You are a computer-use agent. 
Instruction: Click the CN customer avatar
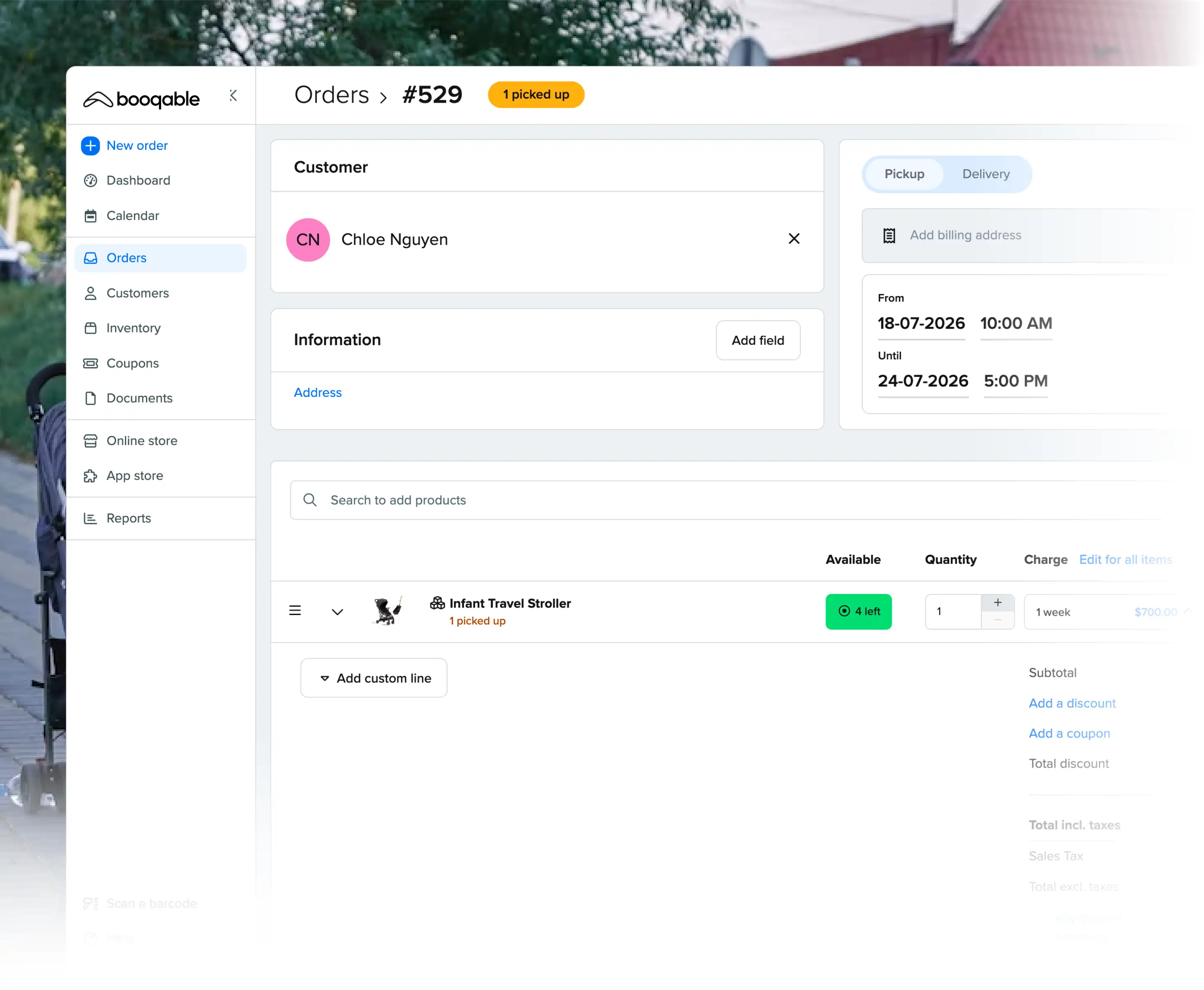tap(308, 240)
